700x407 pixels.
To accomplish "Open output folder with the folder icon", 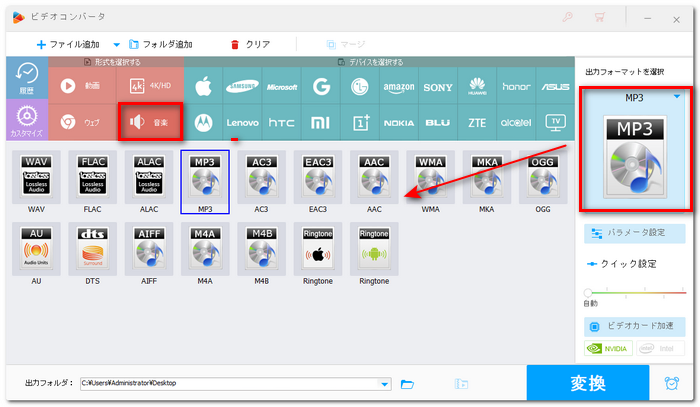I will tap(407, 383).
